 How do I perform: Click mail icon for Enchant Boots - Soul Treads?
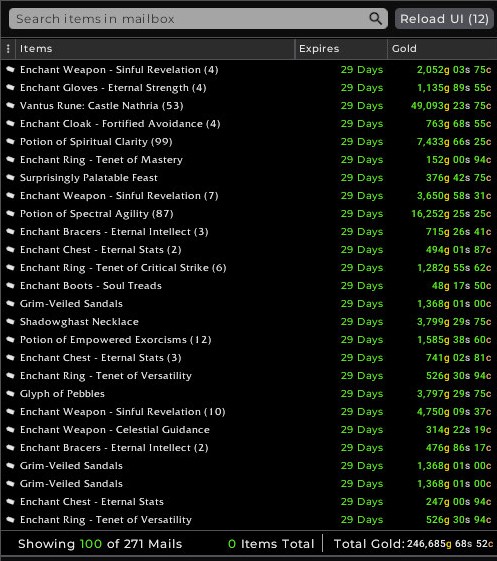point(10,286)
